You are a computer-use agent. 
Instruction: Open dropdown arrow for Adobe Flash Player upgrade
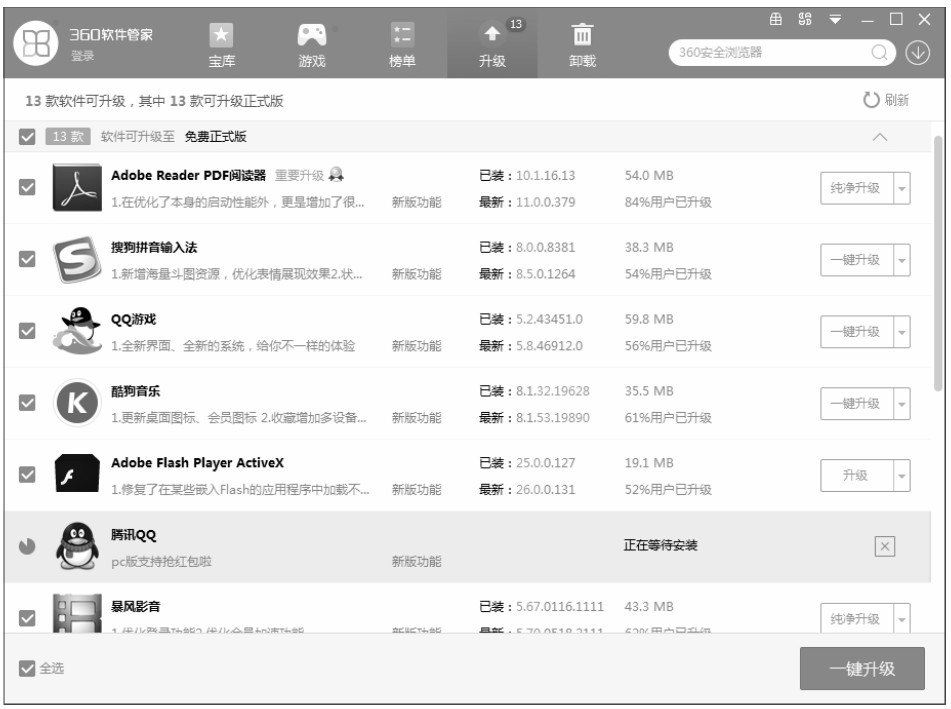(902, 475)
